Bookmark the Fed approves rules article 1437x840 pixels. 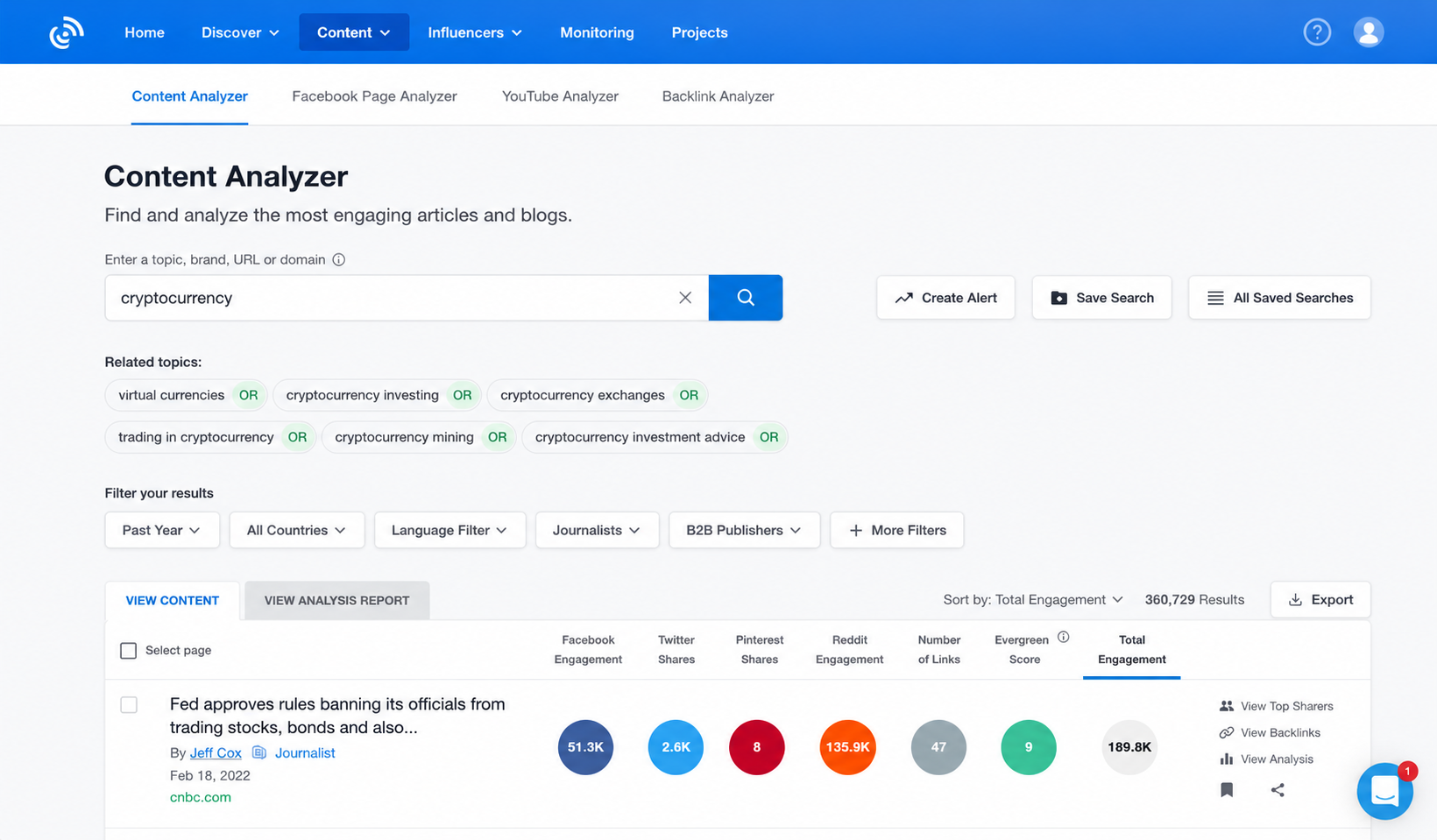(x=1227, y=790)
